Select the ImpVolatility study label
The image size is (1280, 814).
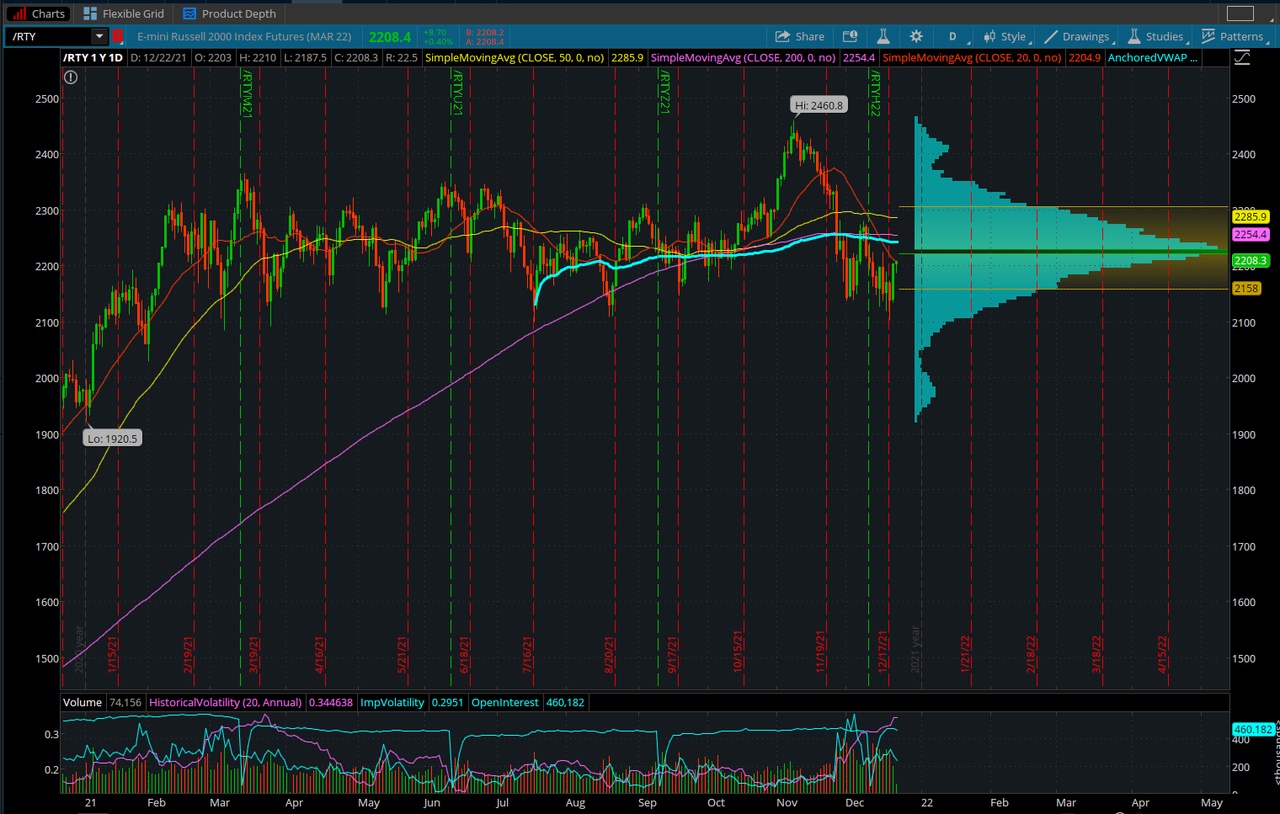390,702
